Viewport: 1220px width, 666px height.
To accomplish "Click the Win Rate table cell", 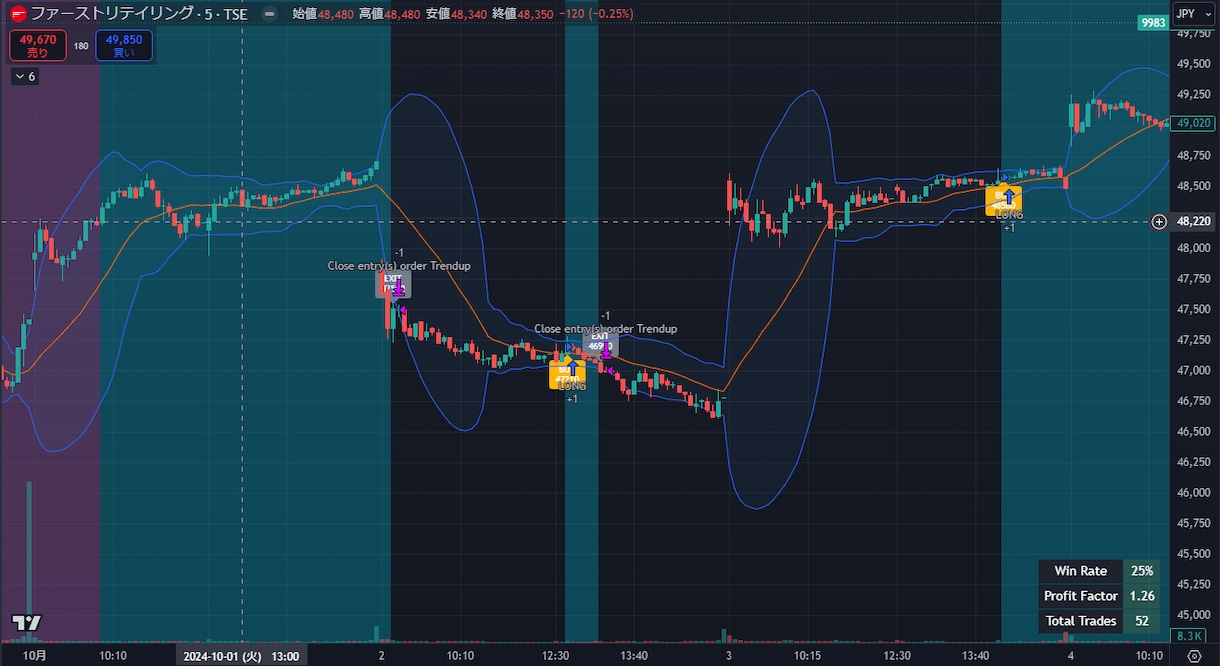I will [x=1081, y=571].
